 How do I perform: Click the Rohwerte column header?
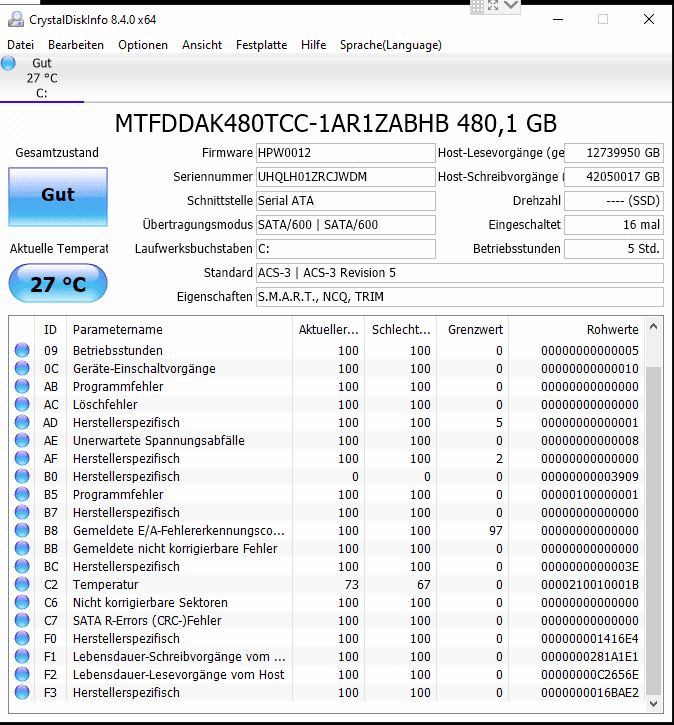(576, 330)
